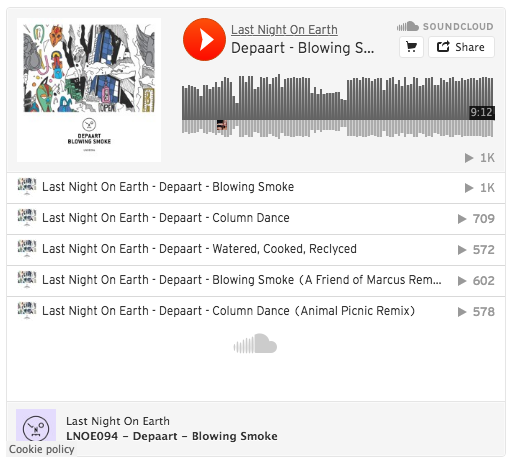Screen dimensions: 515x467
Task: Click the play count icon showing 572
Action: point(462,250)
